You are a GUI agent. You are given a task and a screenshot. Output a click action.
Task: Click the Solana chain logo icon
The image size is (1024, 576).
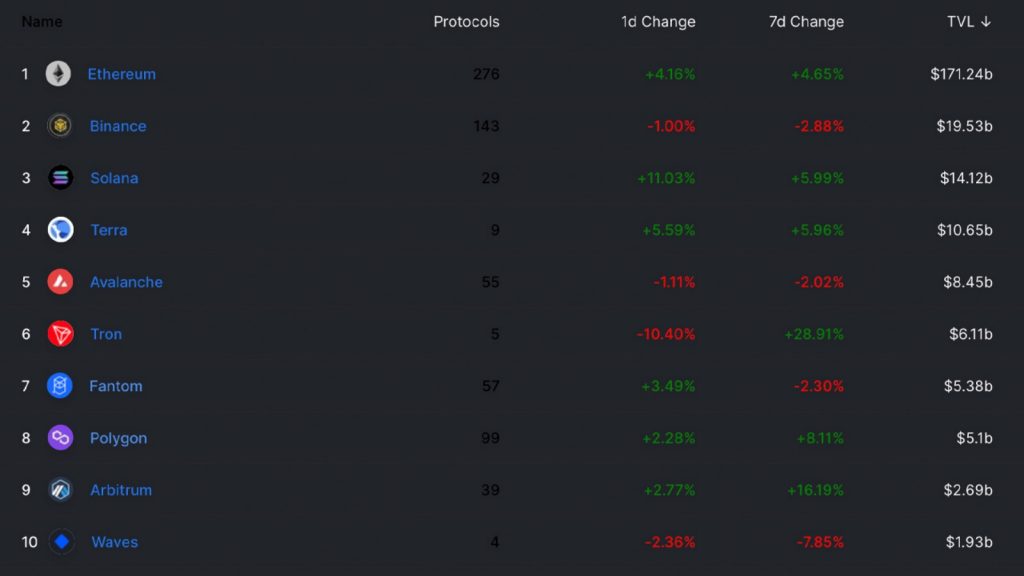click(60, 178)
